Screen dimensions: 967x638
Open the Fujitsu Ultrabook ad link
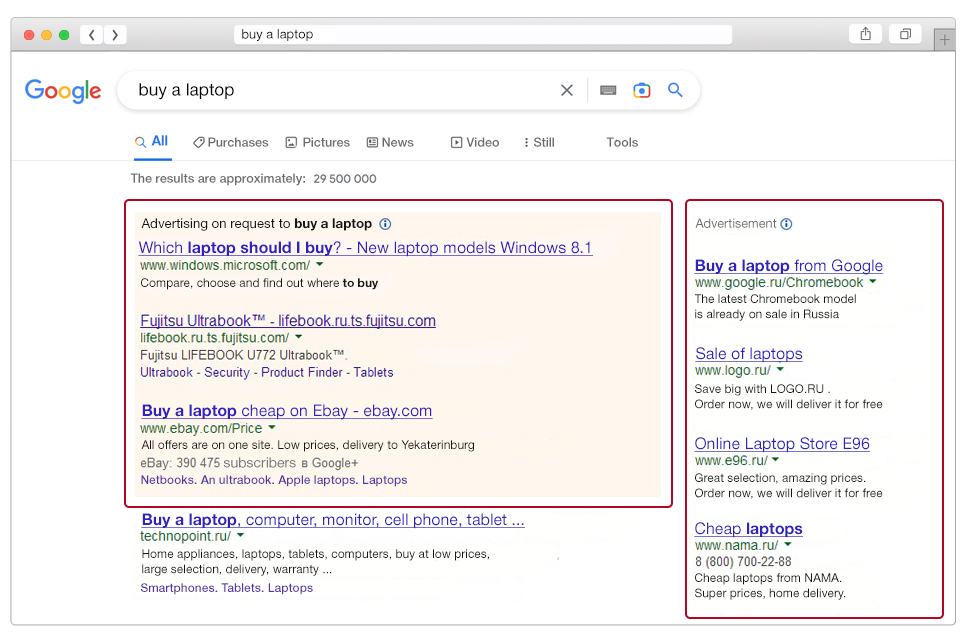pyautogui.click(x=288, y=321)
